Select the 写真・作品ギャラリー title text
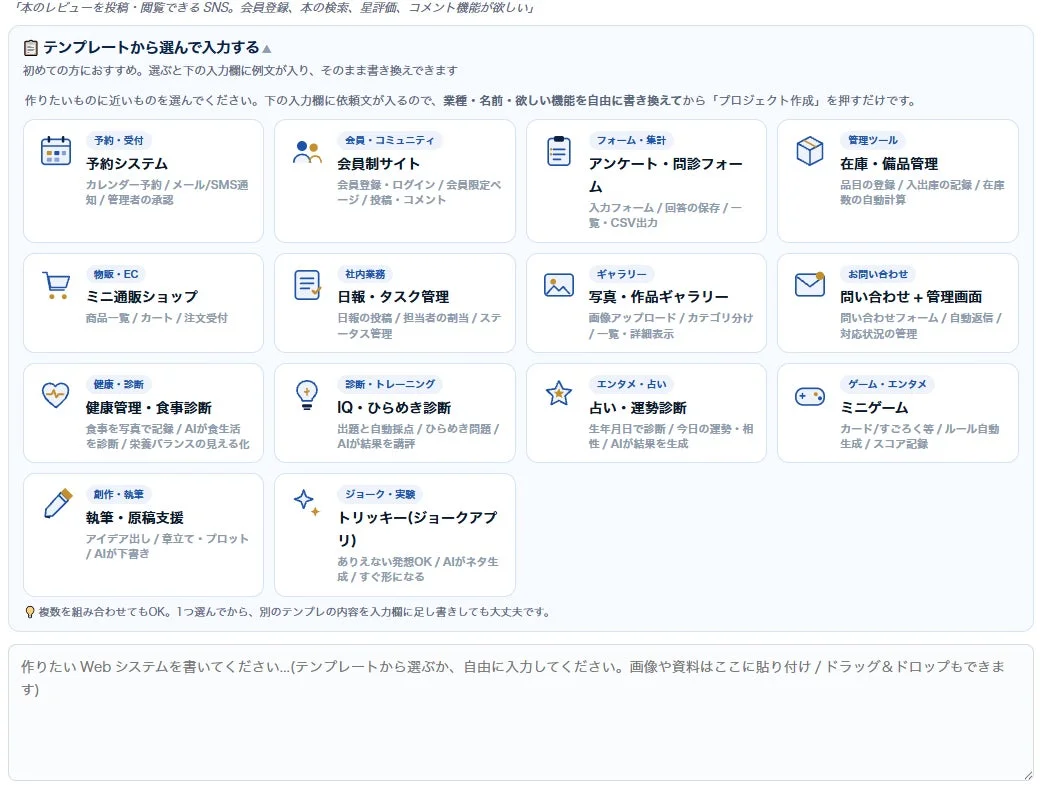 (658, 296)
